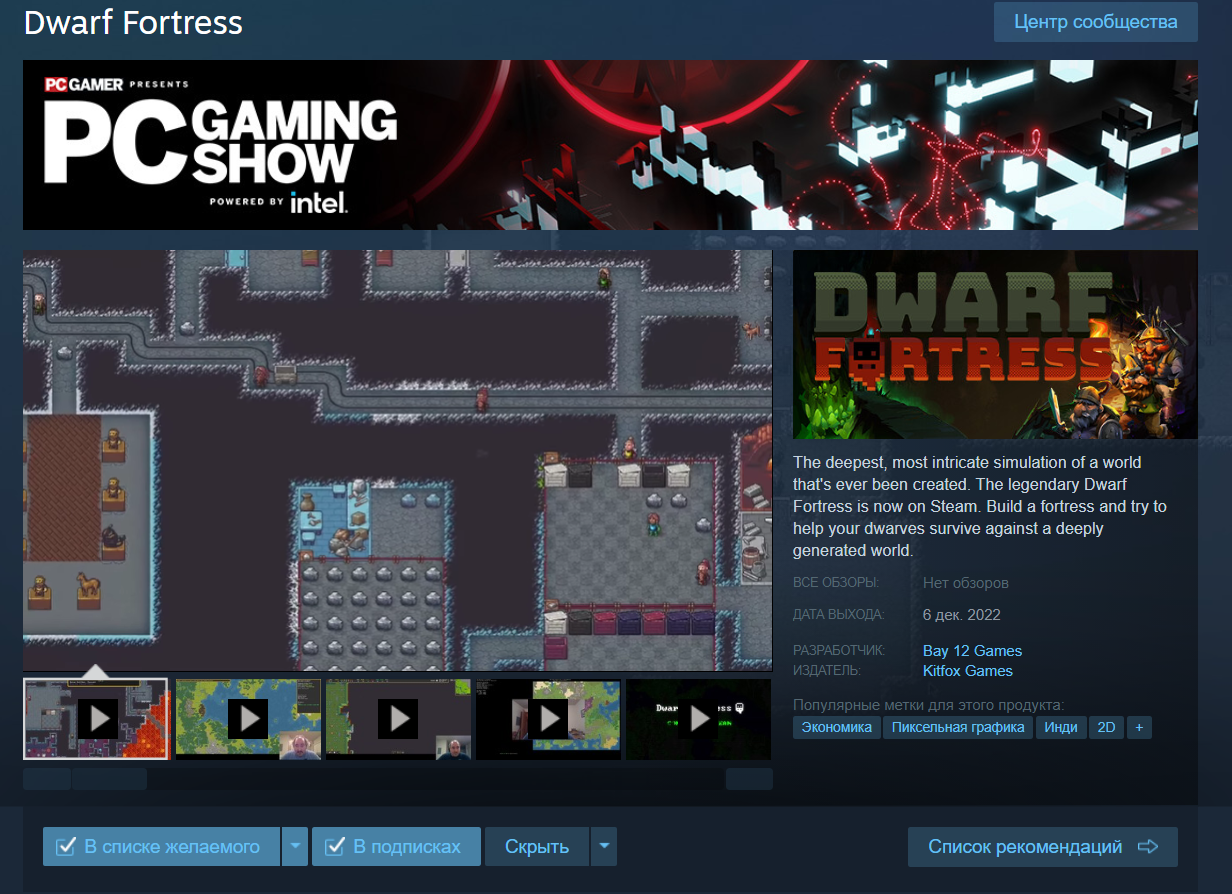1232x894 pixels.
Task: Select the third thumbnail with dark cavern
Action: 398,719
